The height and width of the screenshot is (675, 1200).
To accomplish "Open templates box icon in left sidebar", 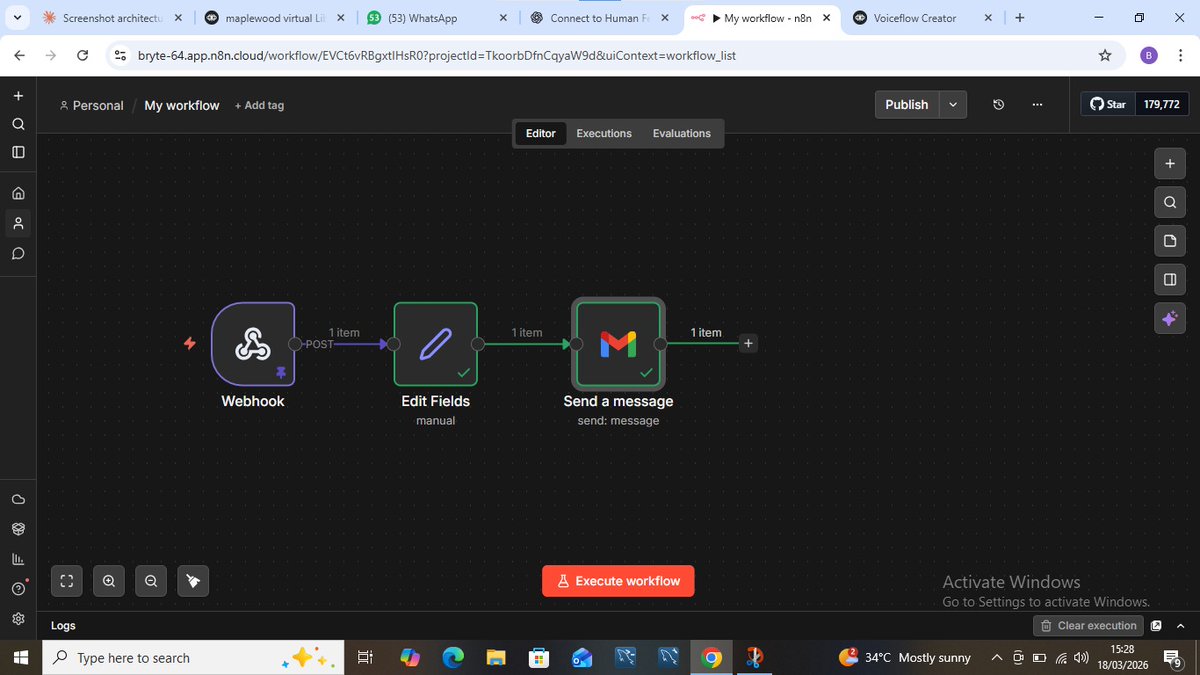I will 18,528.
